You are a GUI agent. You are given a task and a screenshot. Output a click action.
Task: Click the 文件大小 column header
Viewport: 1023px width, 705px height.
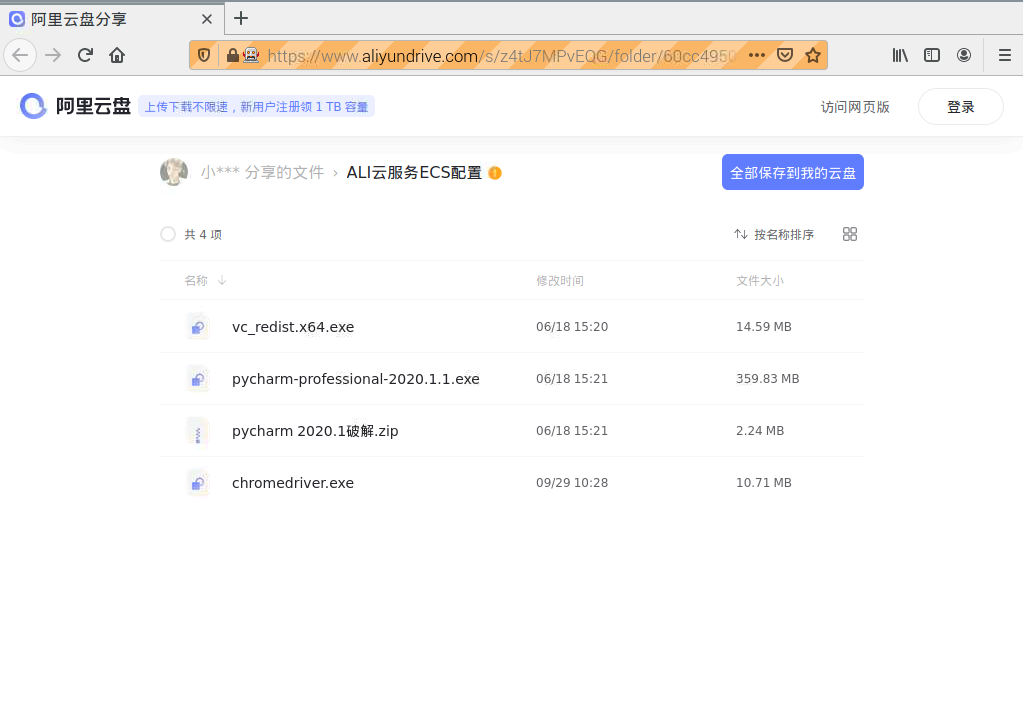pos(760,280)
